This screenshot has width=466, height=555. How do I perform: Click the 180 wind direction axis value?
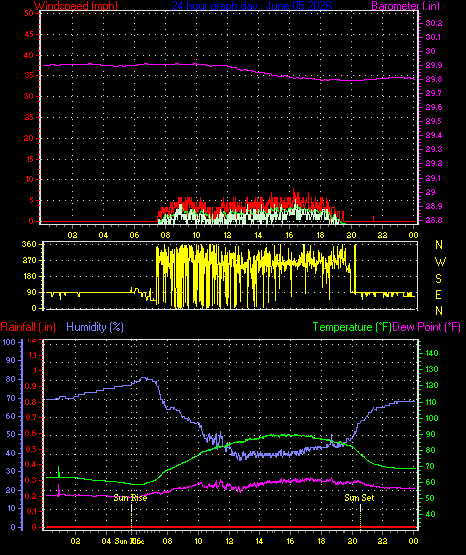[x=29, y=276]
